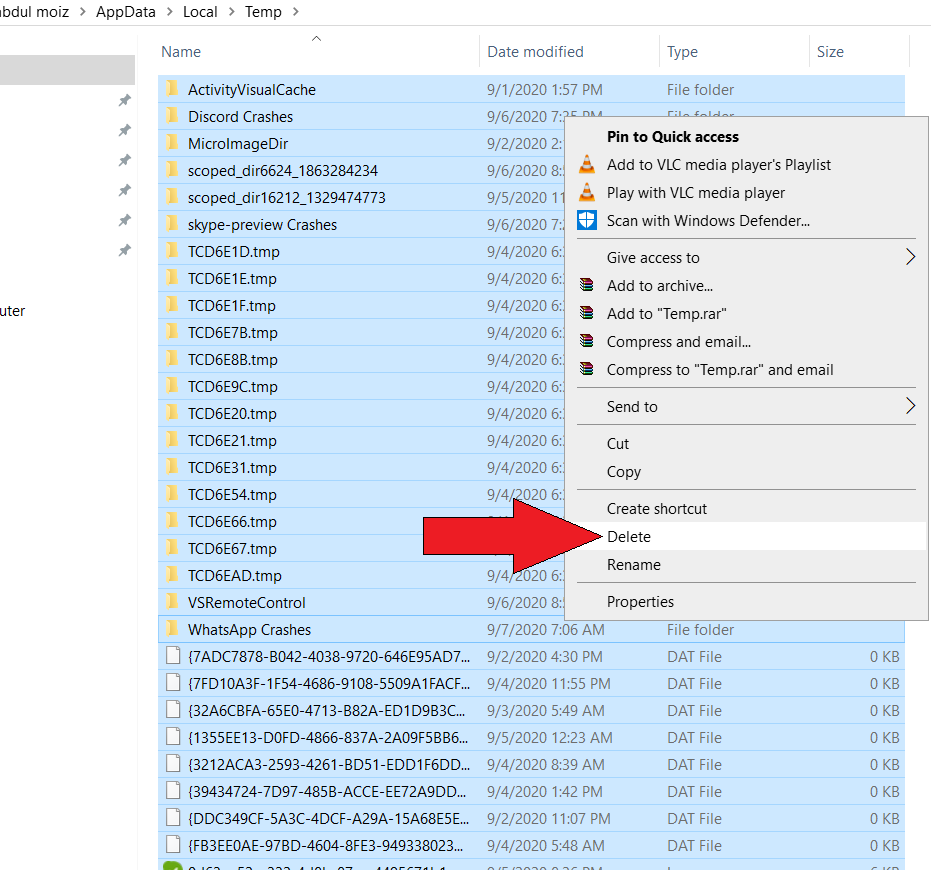Click the ActivityVisualCache folder icon
Image resolution: width=931 pixels, height=877 pixels.
pos(172,89)
